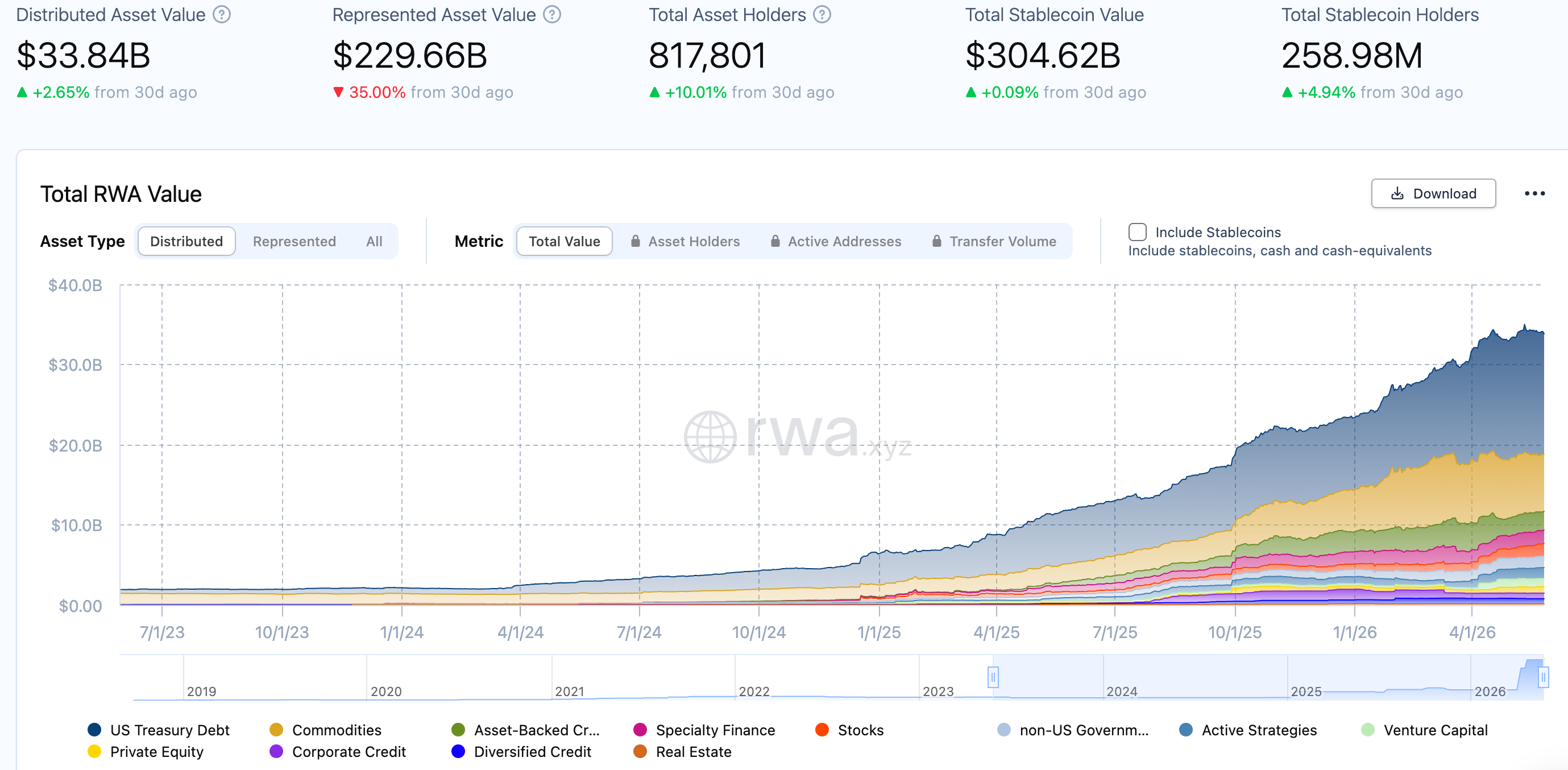The image size is (1568, 770).
Task: Open the Total Asset Holders help tooltip icon
Action: click(x=822, y=15)
